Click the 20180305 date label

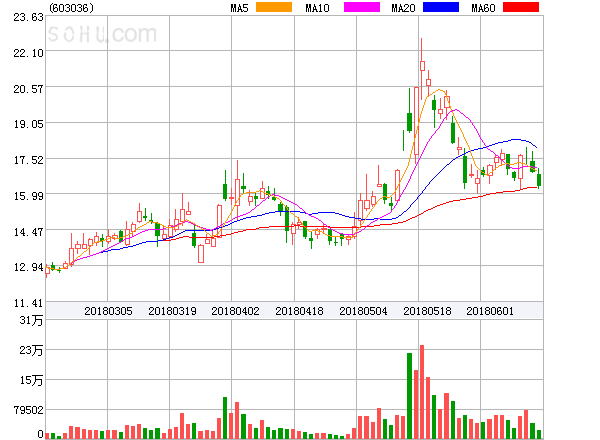108,311
